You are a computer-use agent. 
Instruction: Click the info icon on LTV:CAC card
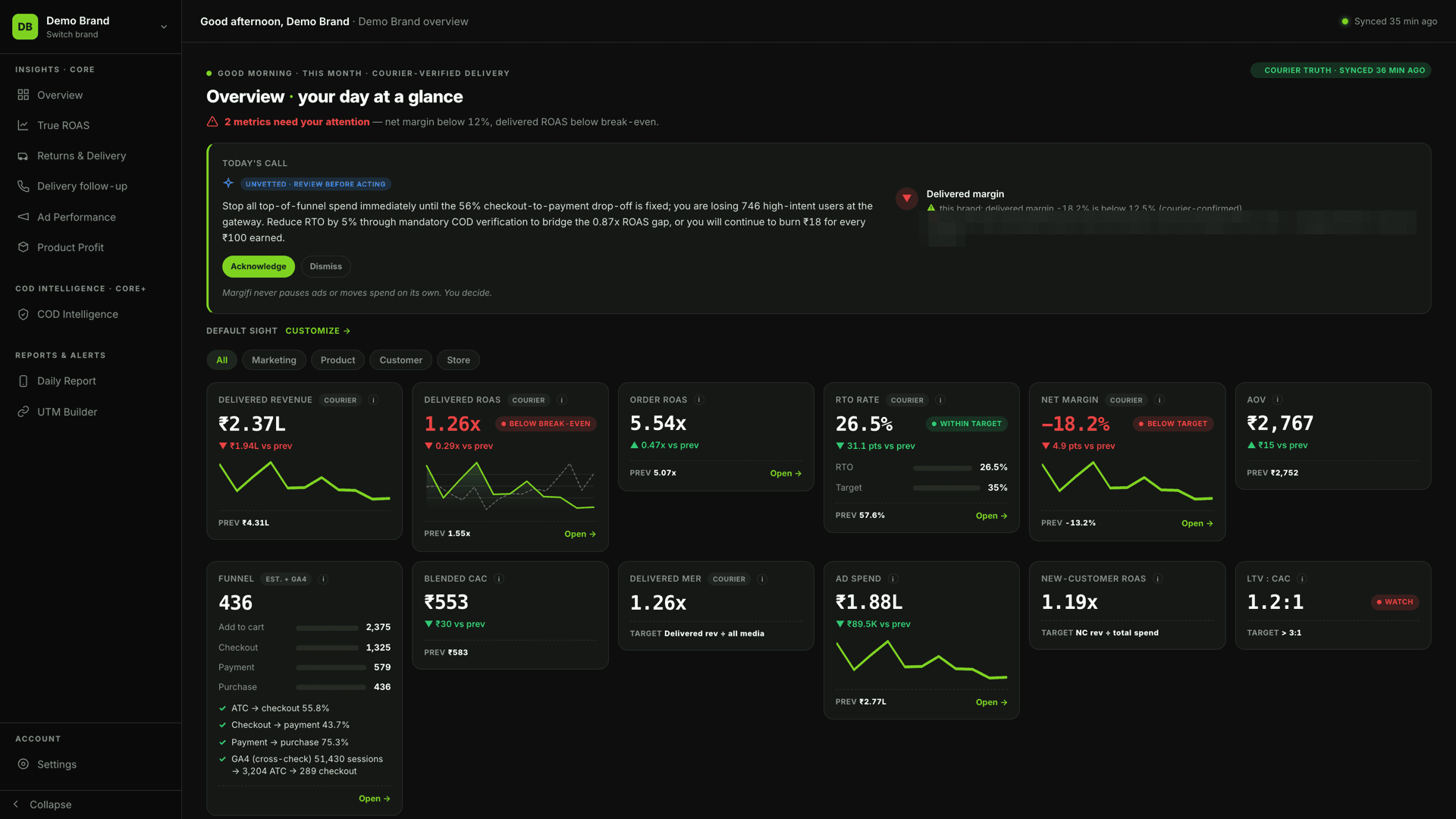point(1303,579)
